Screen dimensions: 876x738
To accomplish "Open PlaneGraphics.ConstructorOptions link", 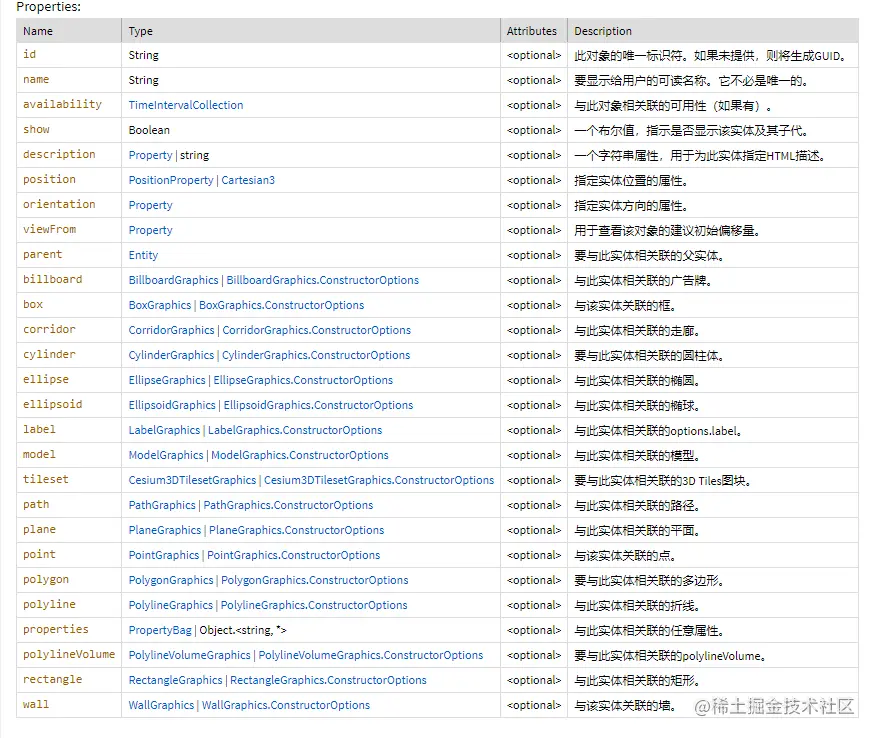I will click(x=297, y=530).
